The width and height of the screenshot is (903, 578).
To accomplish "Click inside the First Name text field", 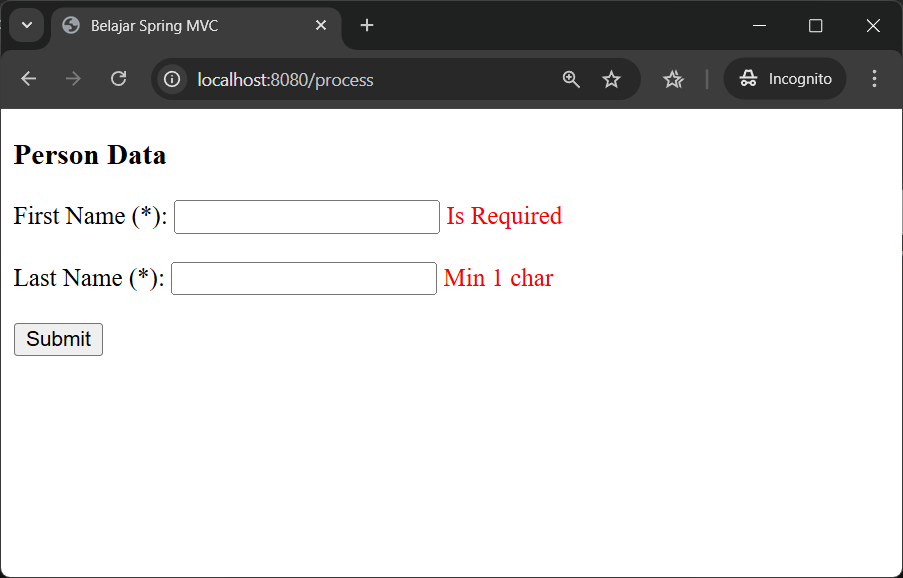I will pyautogui.click(x=305, y=216).
